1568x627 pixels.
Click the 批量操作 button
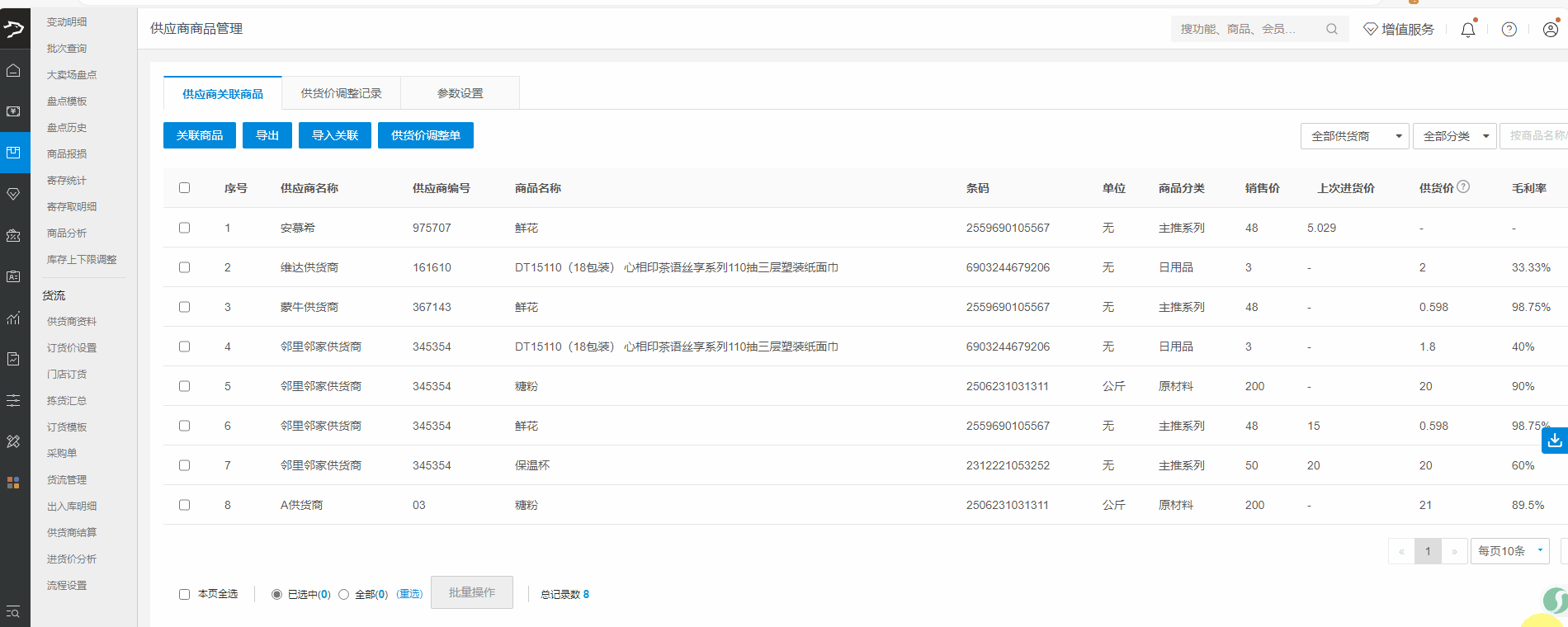click(x=472, y=592)
